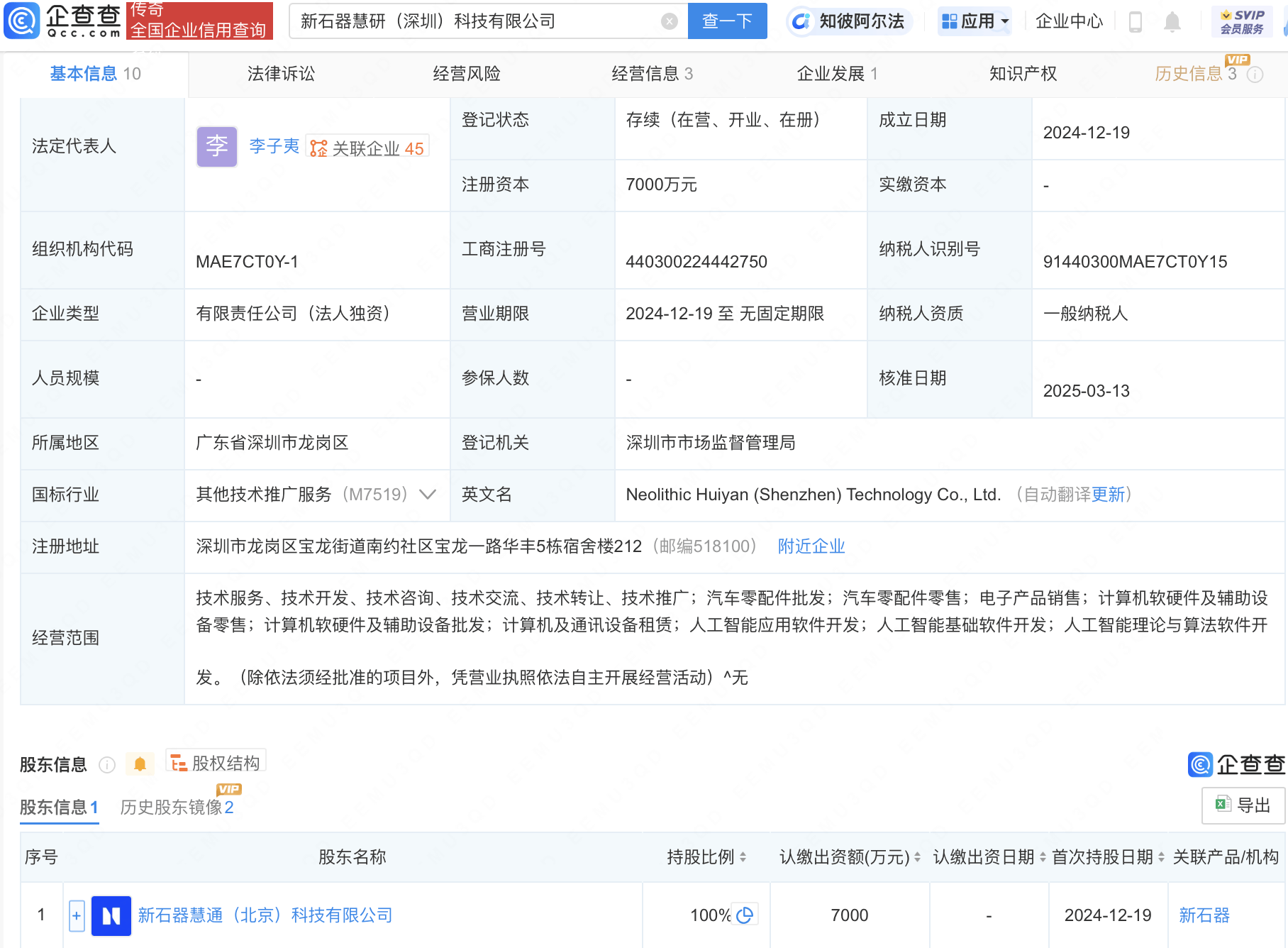Click 7000万元 registered capital value

coord(661,185)
